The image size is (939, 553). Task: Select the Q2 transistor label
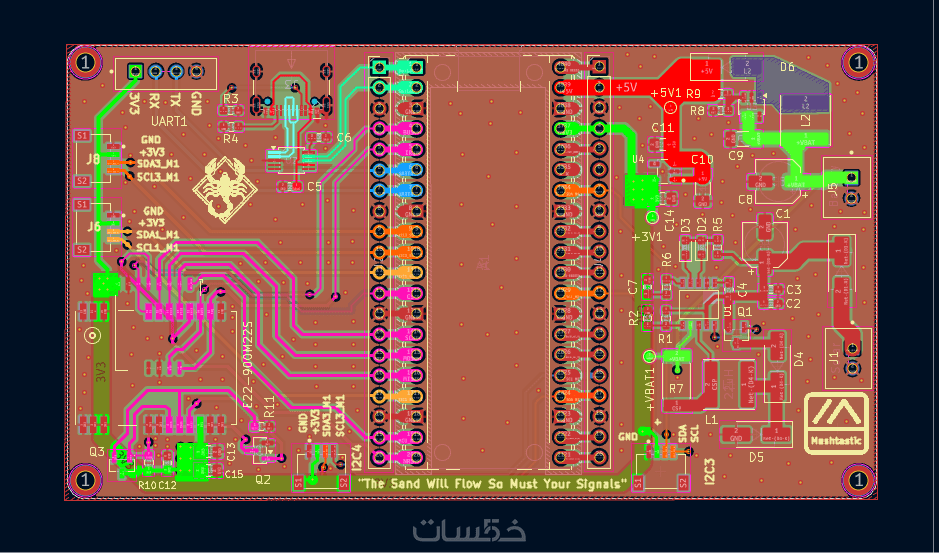(263, 479)
